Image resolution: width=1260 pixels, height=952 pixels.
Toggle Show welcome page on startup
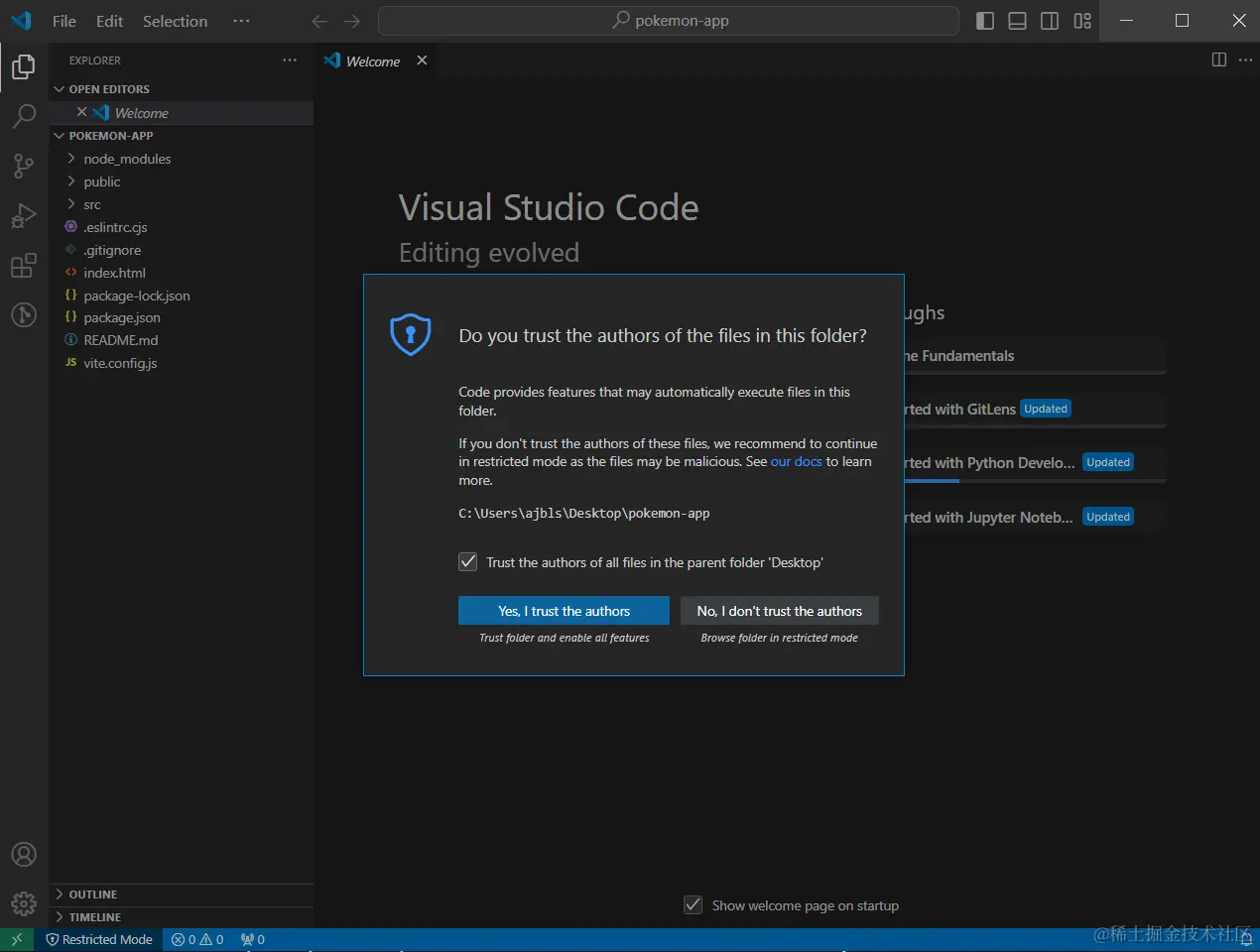tap(693, 905)
